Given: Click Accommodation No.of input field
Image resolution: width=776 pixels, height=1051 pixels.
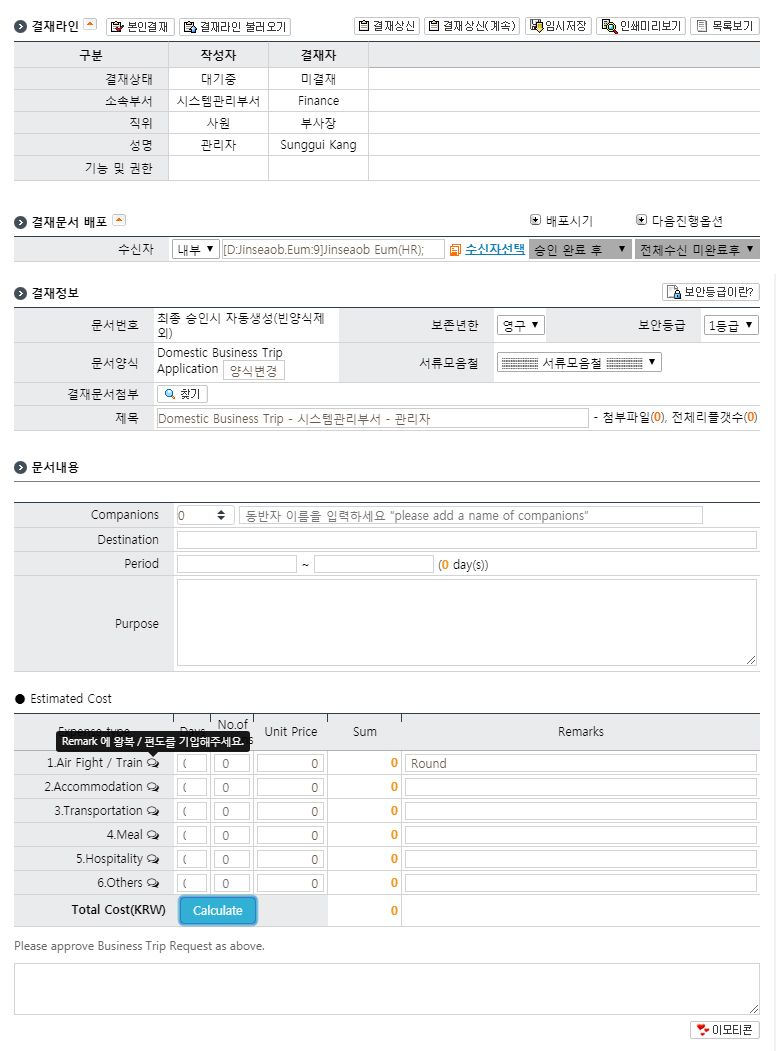Looking at the screenshot, I should pyautogui.click(x=232, y=788).
